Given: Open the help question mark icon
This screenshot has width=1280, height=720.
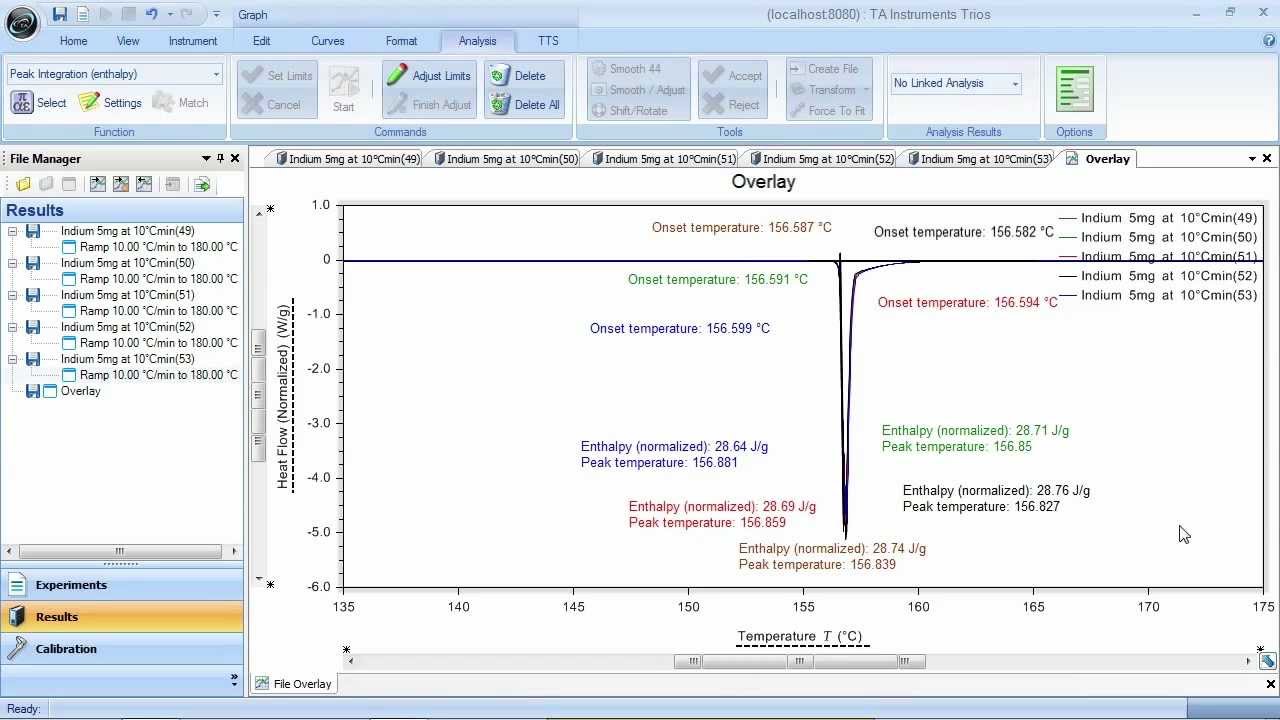Looking at the screenshot, I should 1269,41.
